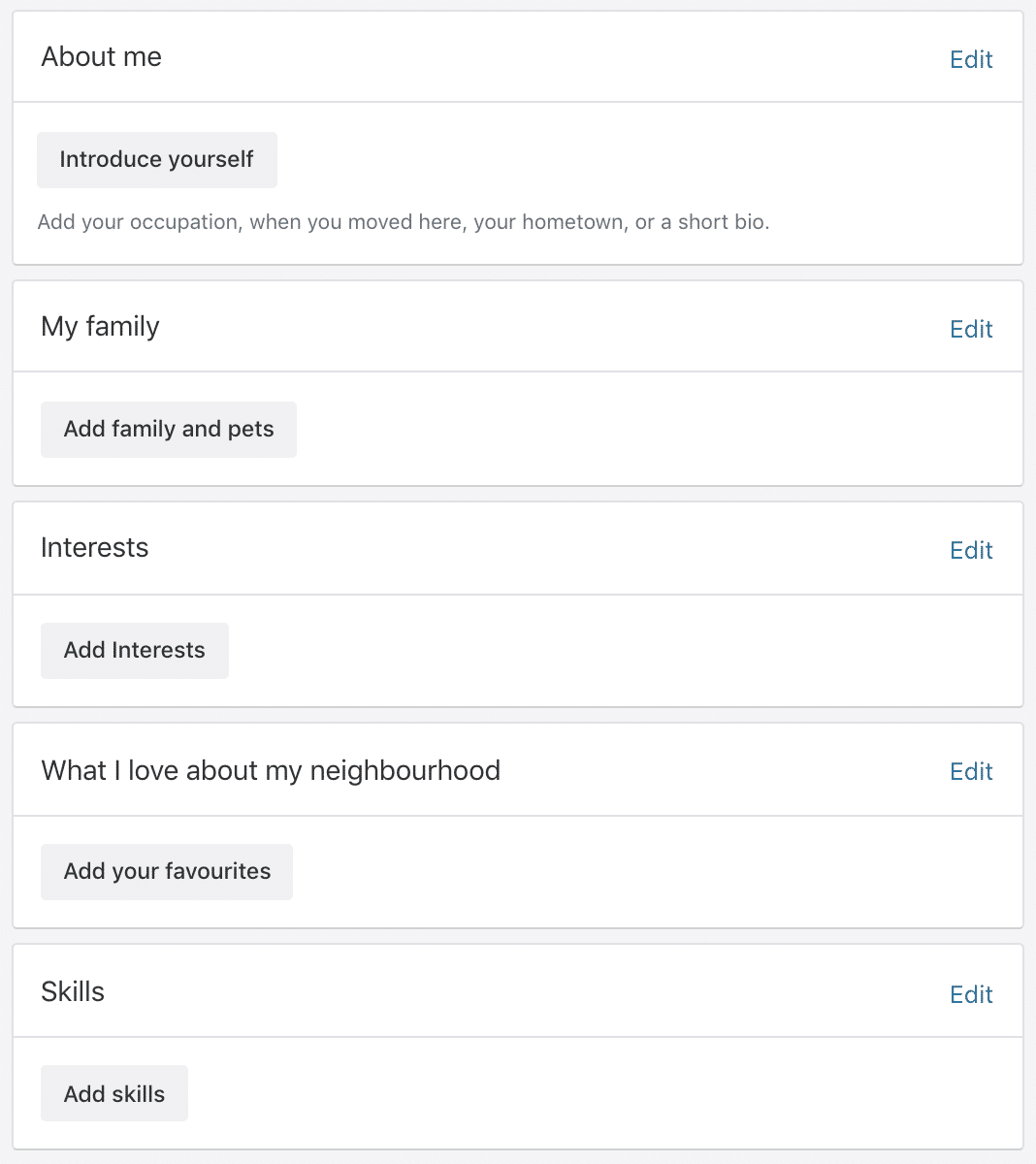Image resolution: width=1036 pixels, height=1164 pixels.
Task: Open the Edit link for About me
Action: pos(970,59)
